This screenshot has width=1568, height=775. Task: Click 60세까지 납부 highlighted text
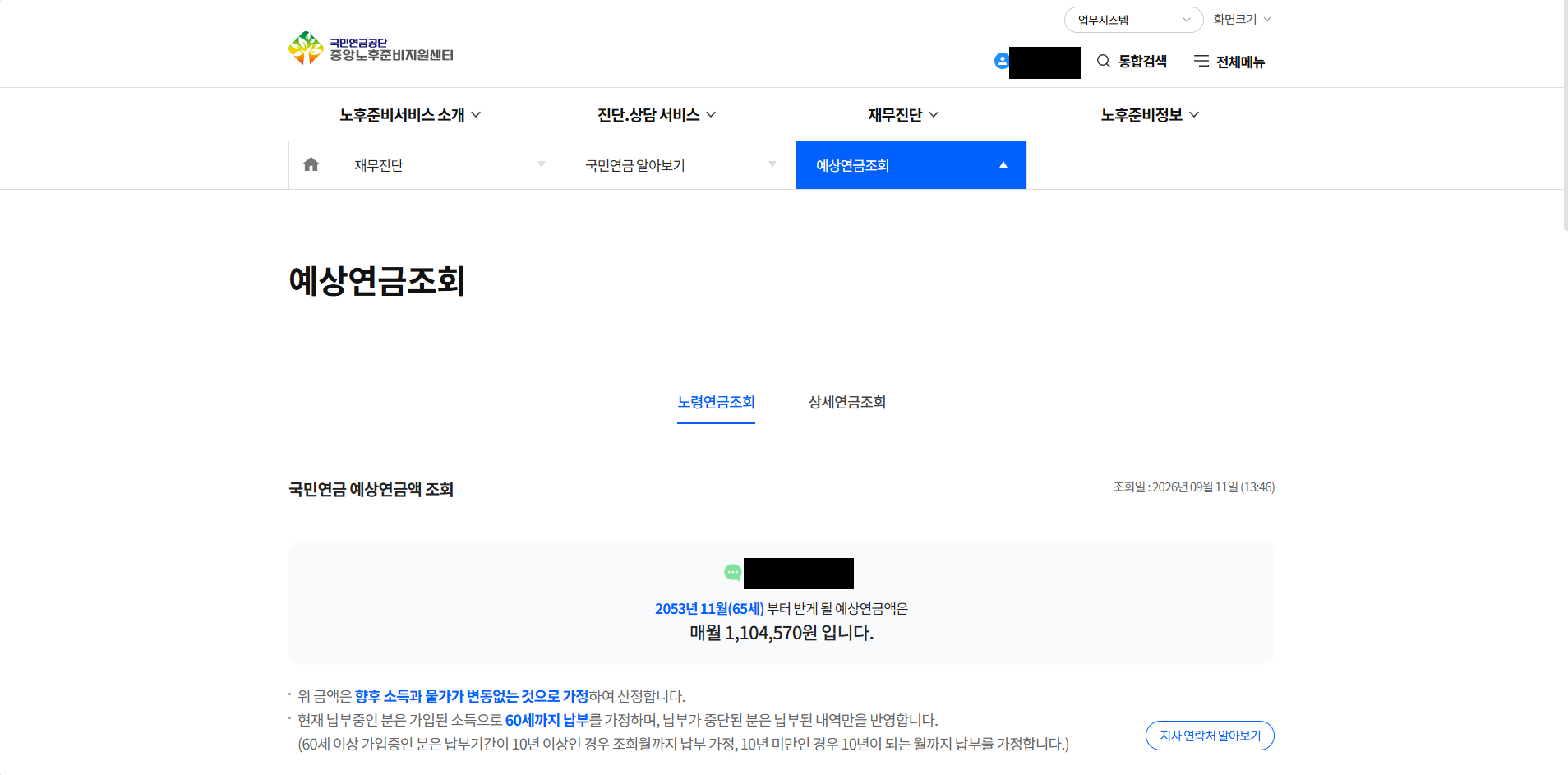point(546,721)
